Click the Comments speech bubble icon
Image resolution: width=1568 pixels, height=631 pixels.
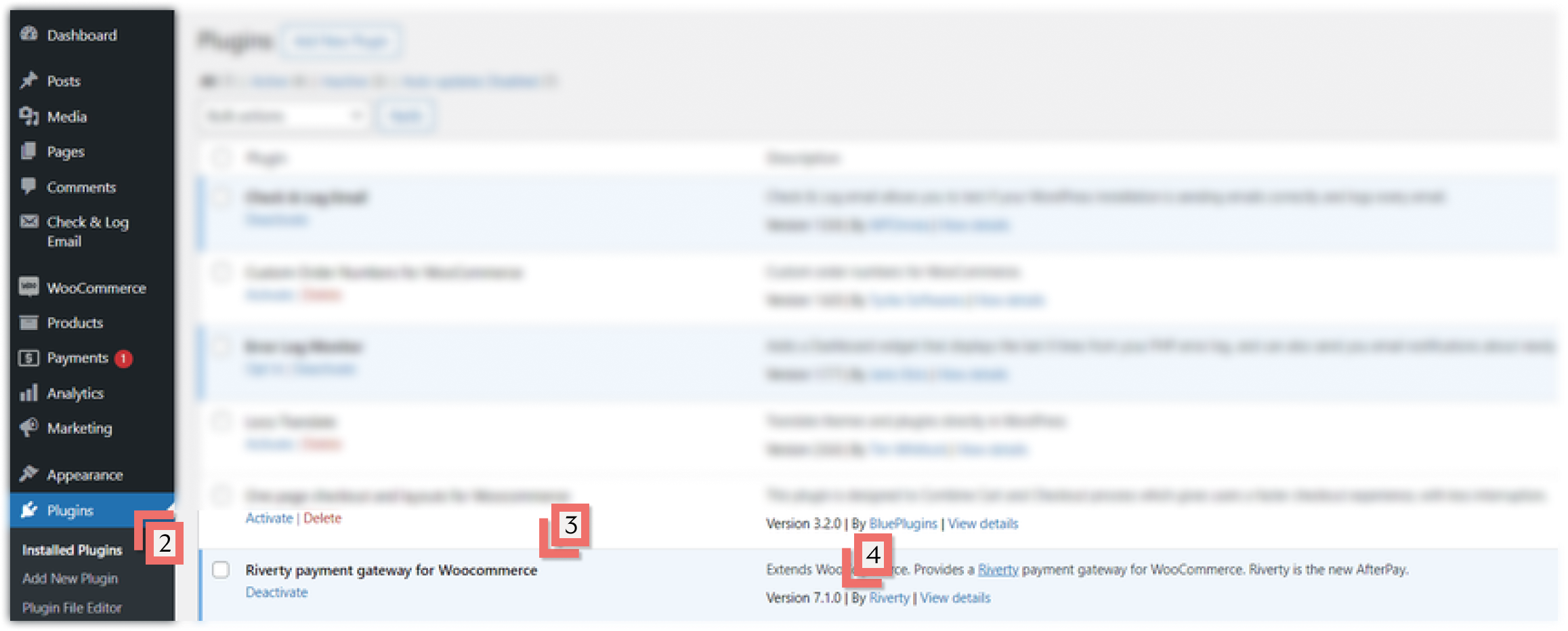28,186
